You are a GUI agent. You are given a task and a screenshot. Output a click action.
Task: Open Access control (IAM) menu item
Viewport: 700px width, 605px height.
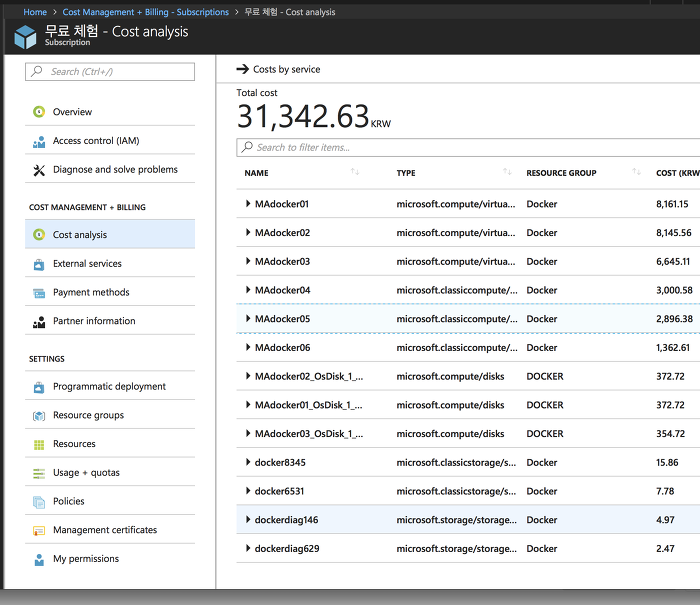[110, 141]
